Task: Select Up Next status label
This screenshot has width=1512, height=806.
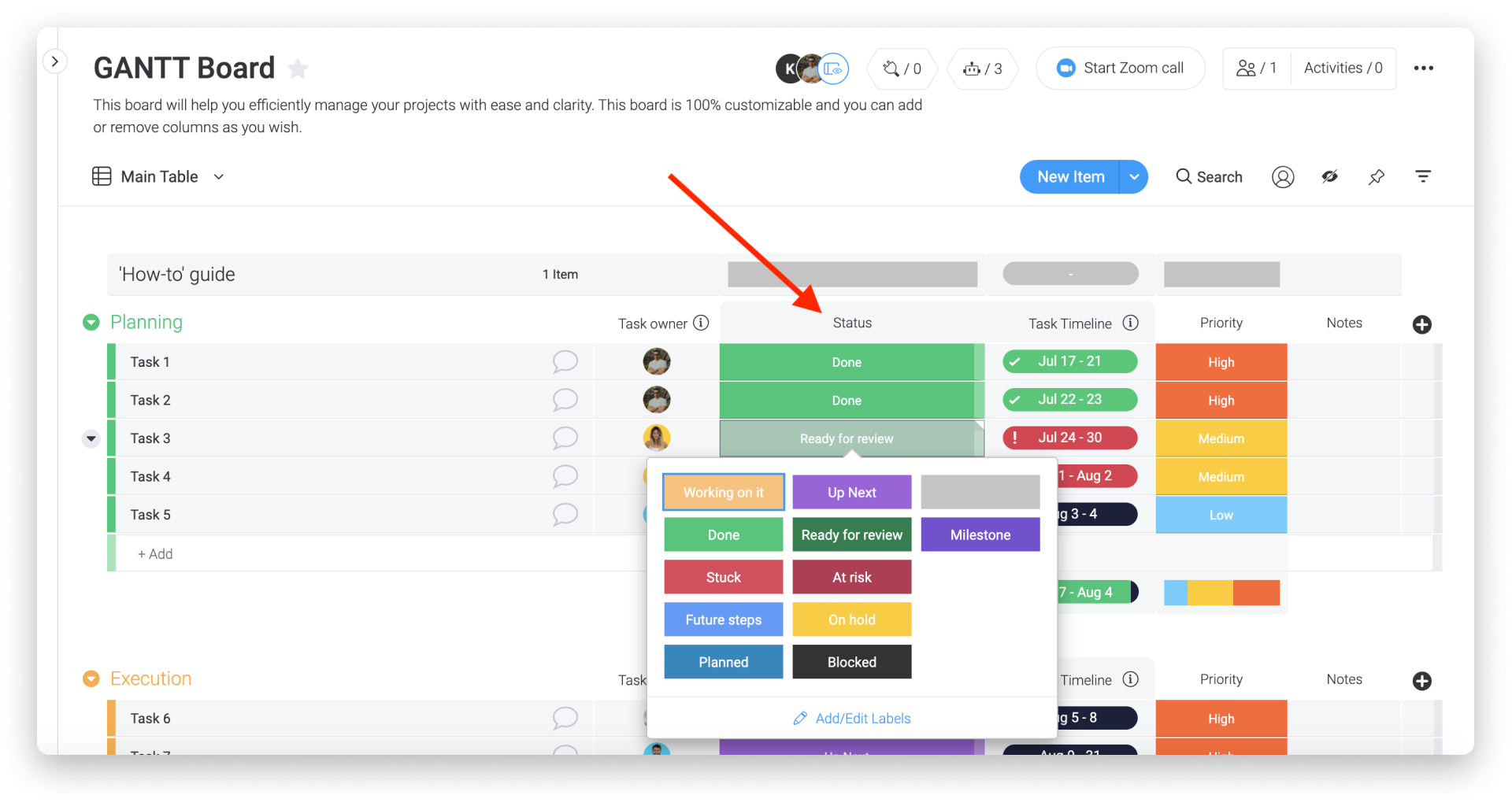Action: click(x=851, y=492)
